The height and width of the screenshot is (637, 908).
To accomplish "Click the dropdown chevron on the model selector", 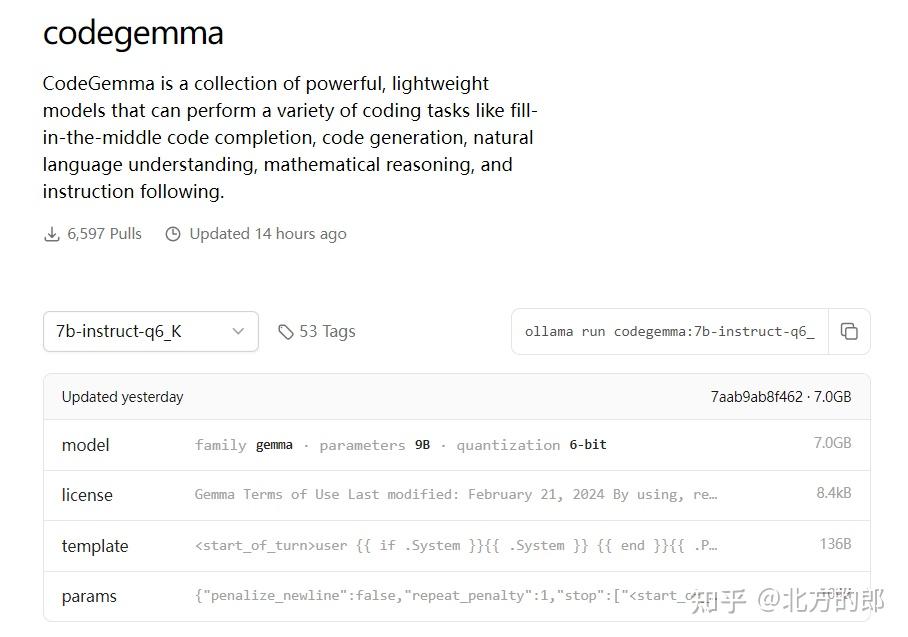I will (238, 331).
